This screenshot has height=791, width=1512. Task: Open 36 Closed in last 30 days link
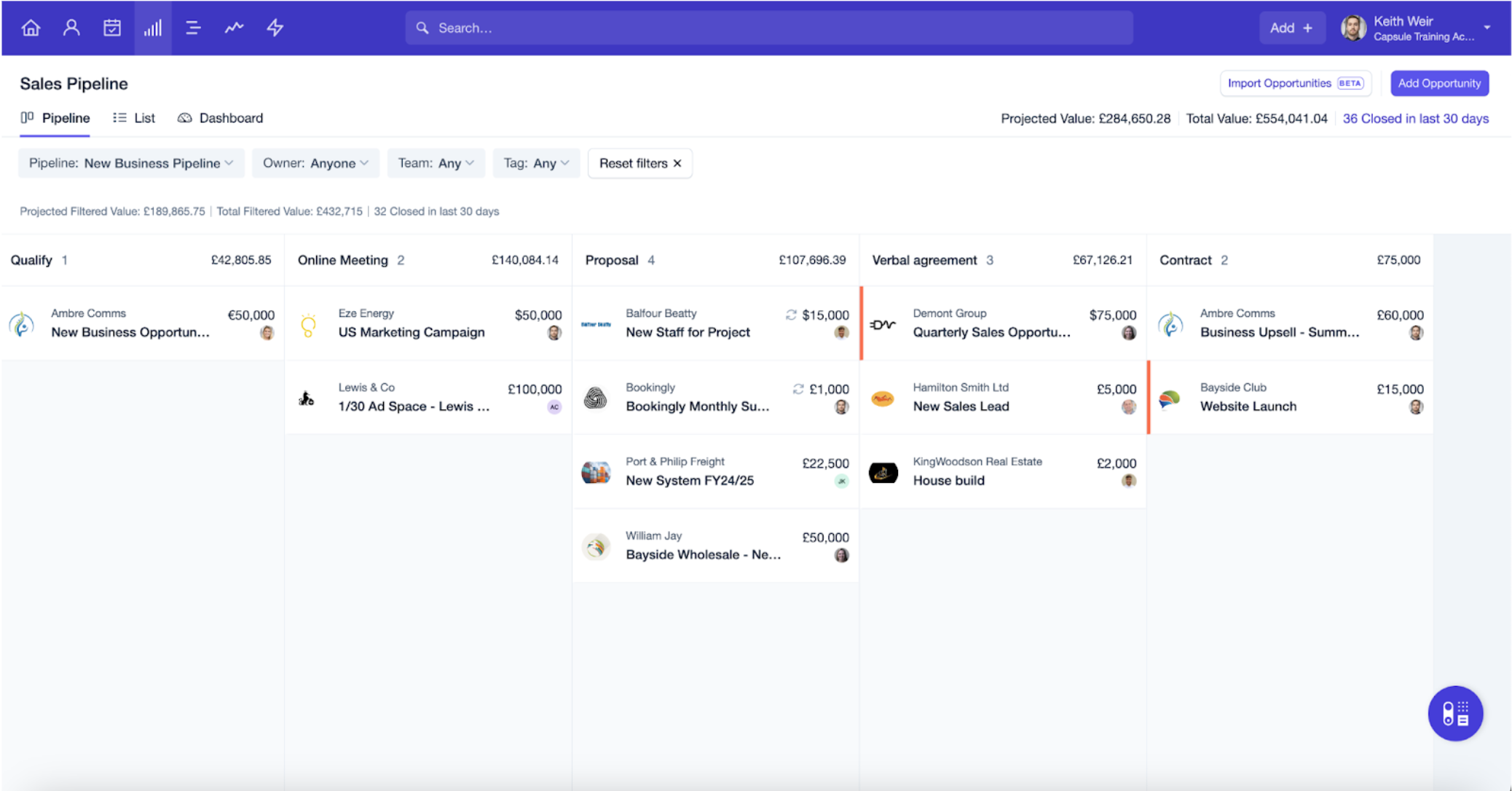point(1415,119)
